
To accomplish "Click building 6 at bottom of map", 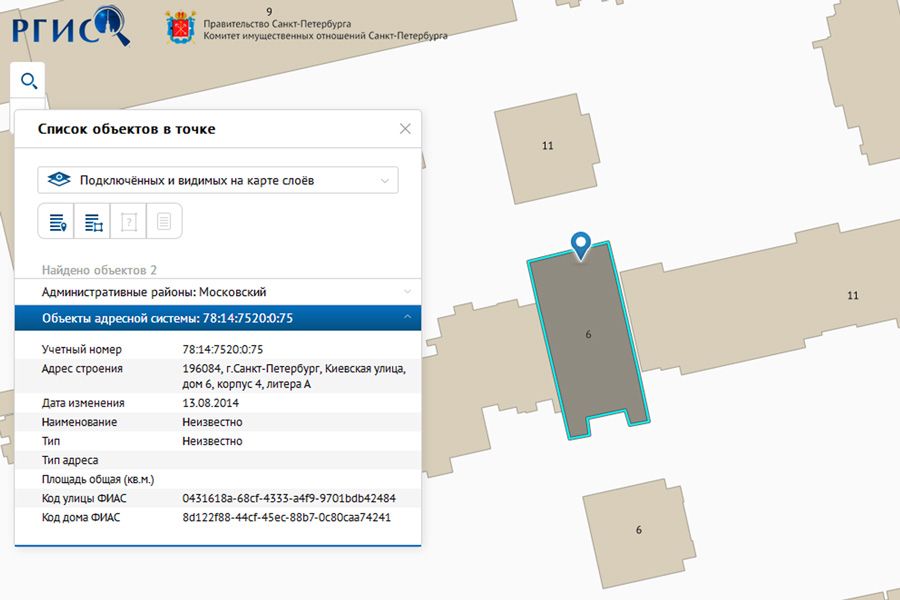I will 638,532.
